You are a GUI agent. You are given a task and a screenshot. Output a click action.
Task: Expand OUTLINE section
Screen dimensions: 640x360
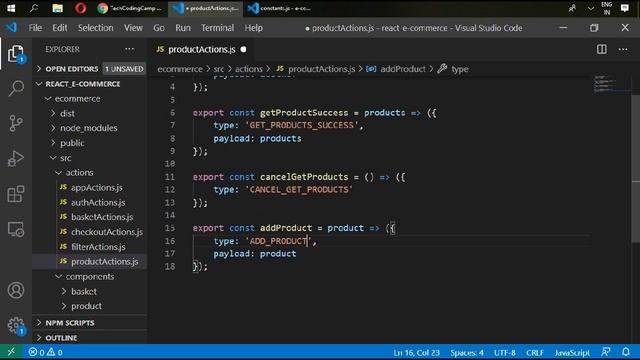pyautogui.click(x=89, y=338)
